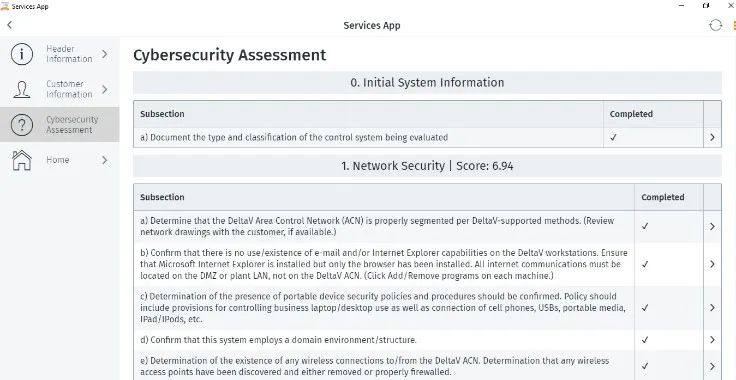
Task: Click the Cybersecurity Assessment question mark icon
Action: click(22, 125)
